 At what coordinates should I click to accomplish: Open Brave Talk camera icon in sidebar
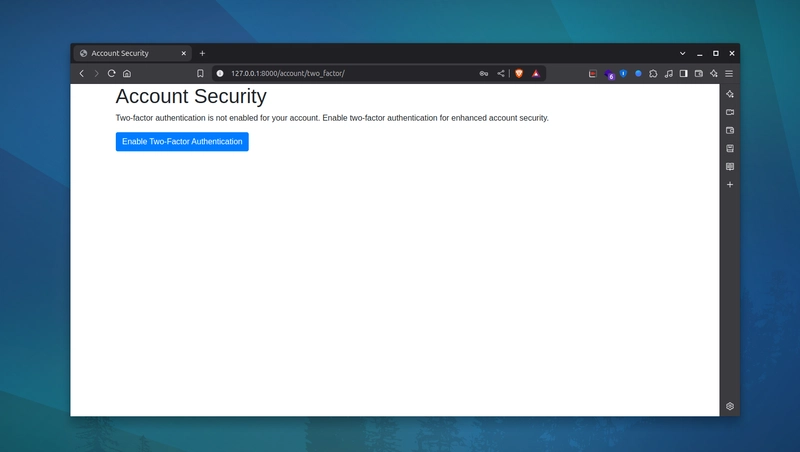[x=730, y=112]
